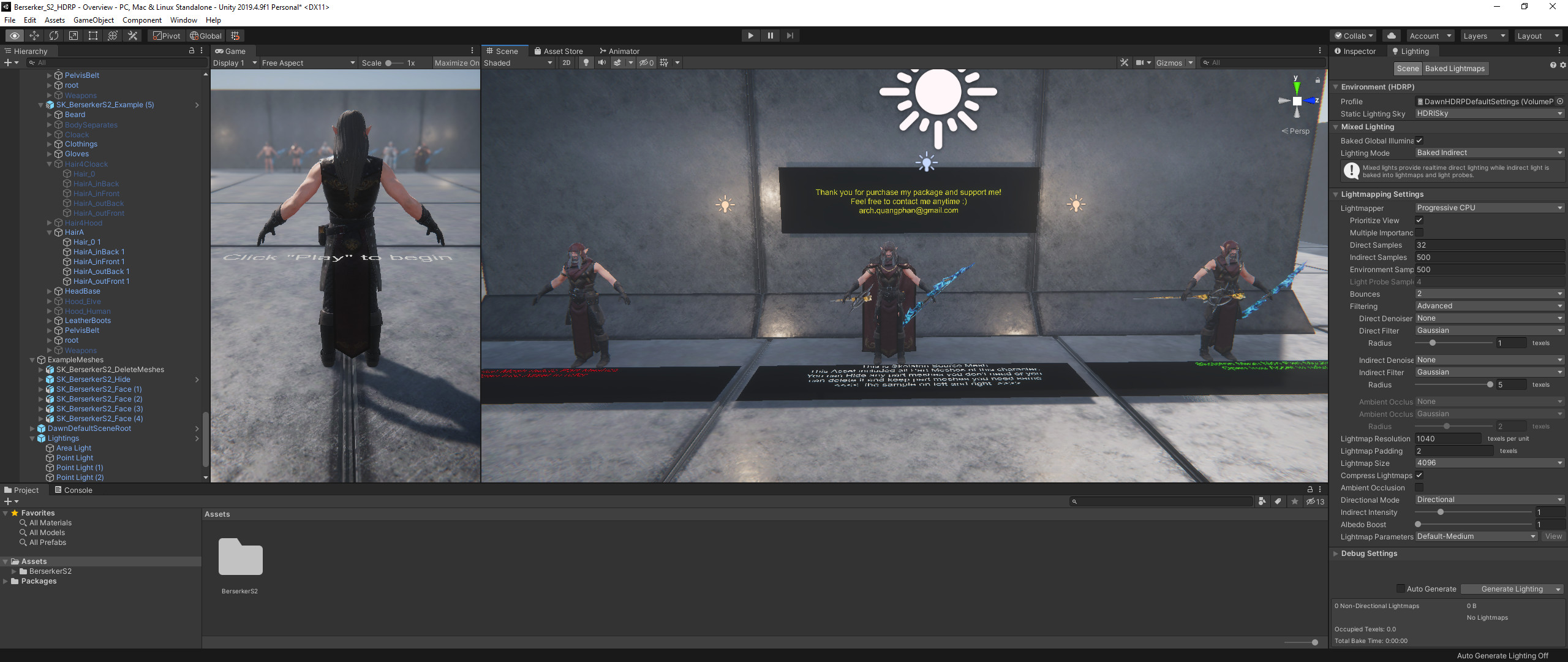1568x662 pixels.
Task: Select the Move tool
Action: (x=34, y=36)
